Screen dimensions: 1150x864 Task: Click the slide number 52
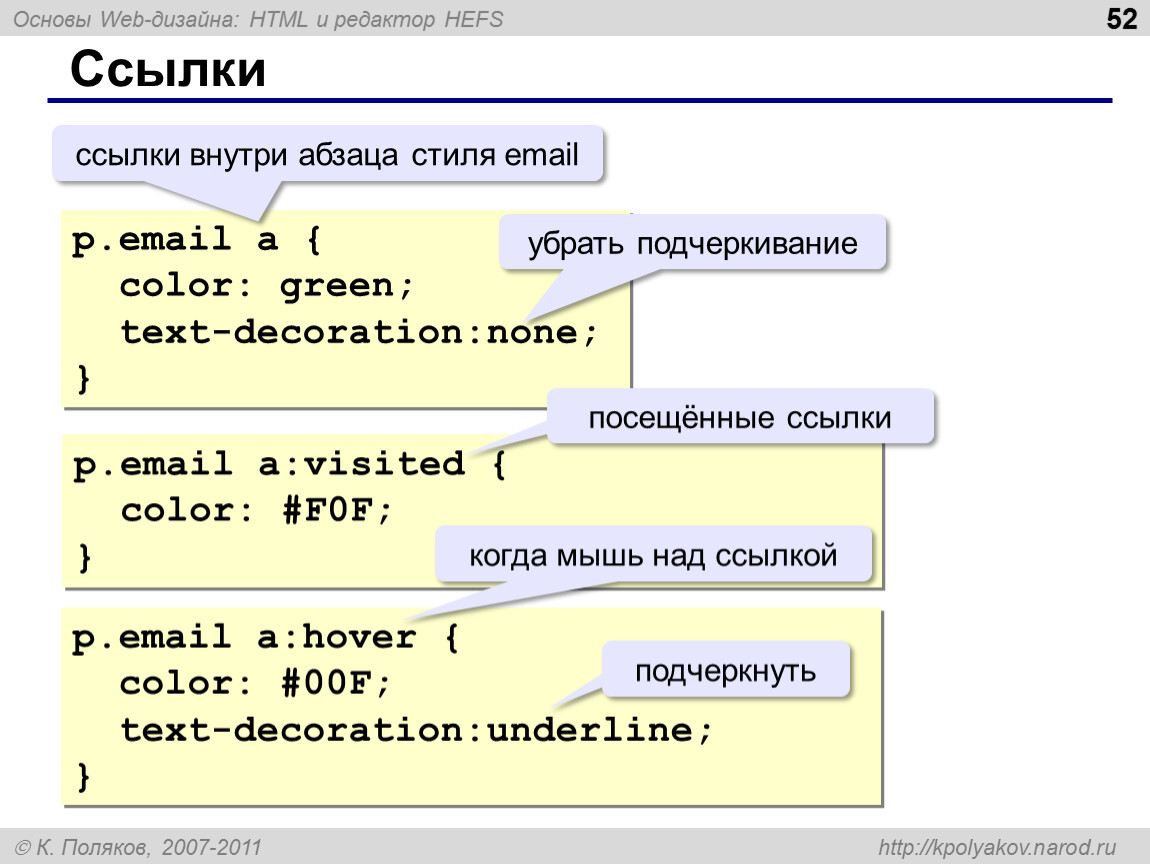click(x=1121, y=19)
